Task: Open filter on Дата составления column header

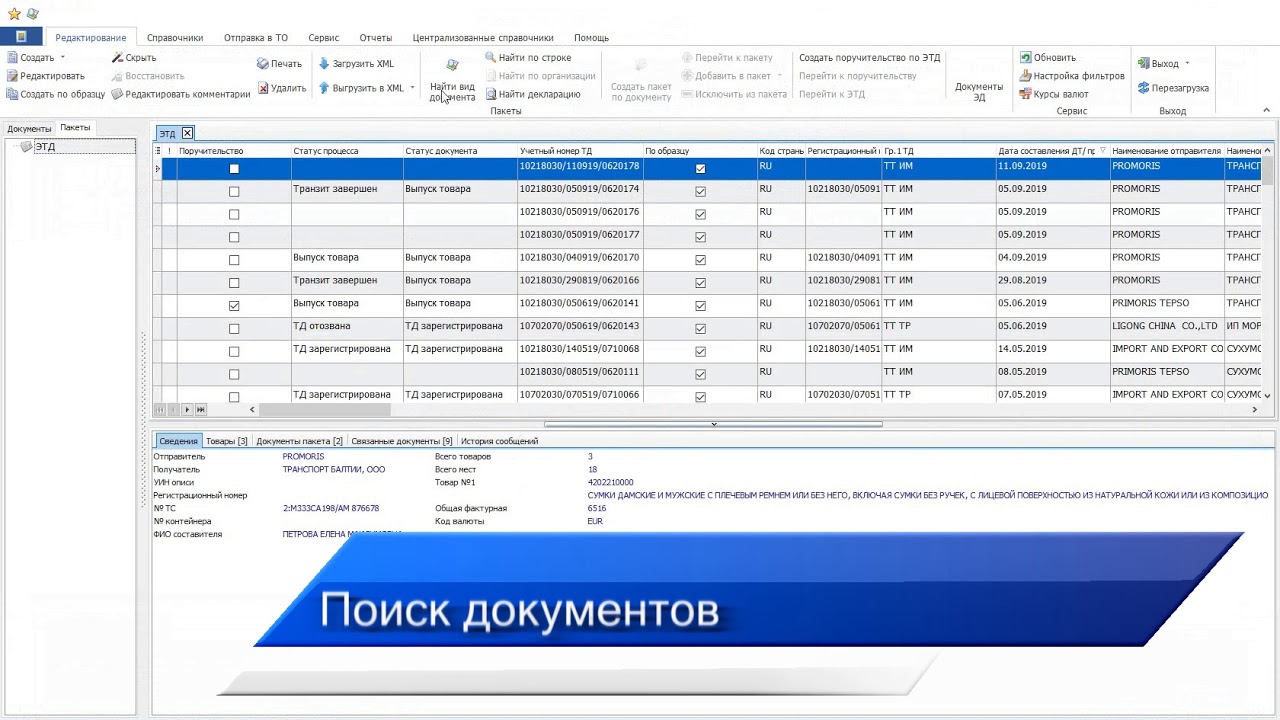Action: [x=1103, y=151]
